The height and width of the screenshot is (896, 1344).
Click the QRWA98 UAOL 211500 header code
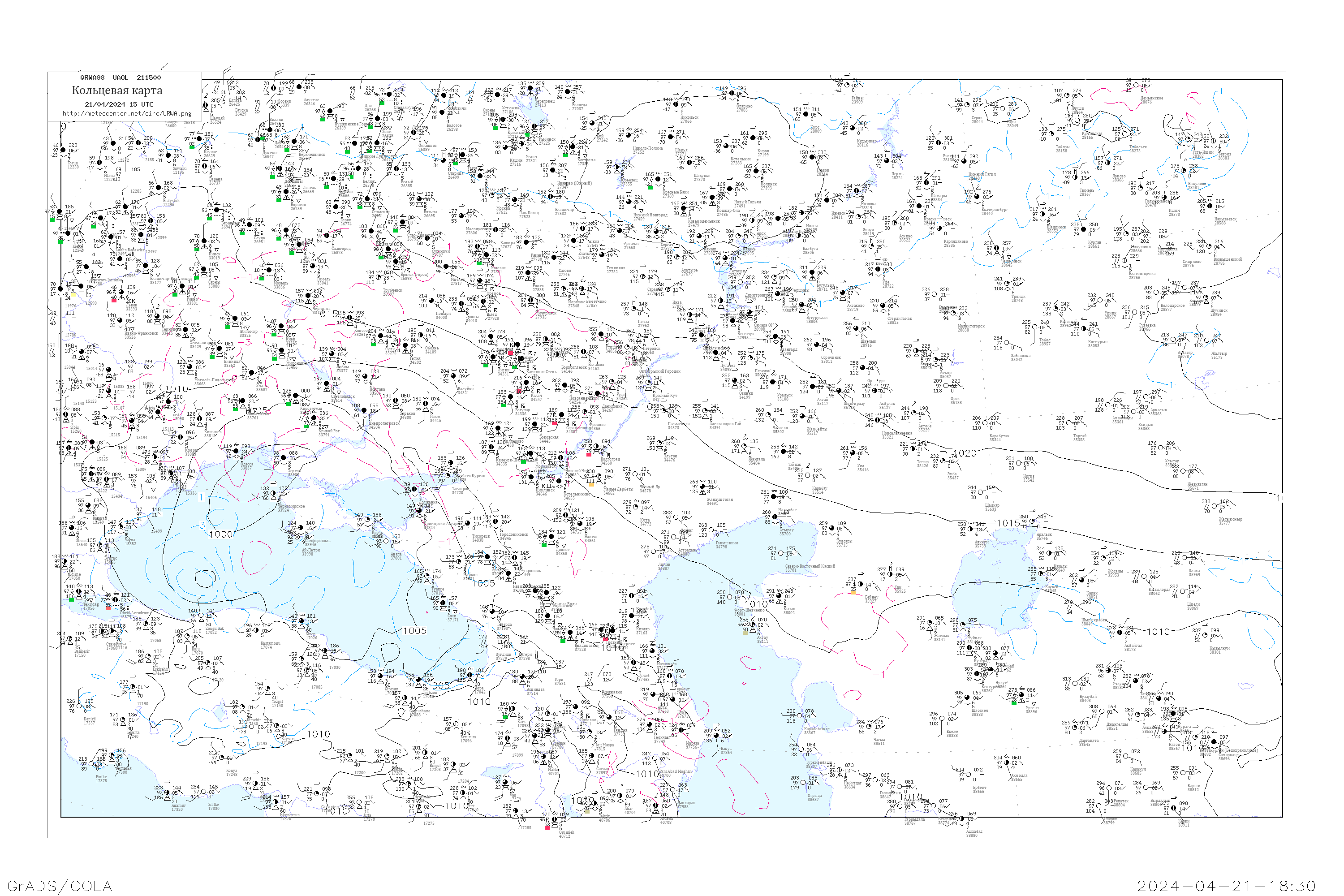(x=121, y=78)
